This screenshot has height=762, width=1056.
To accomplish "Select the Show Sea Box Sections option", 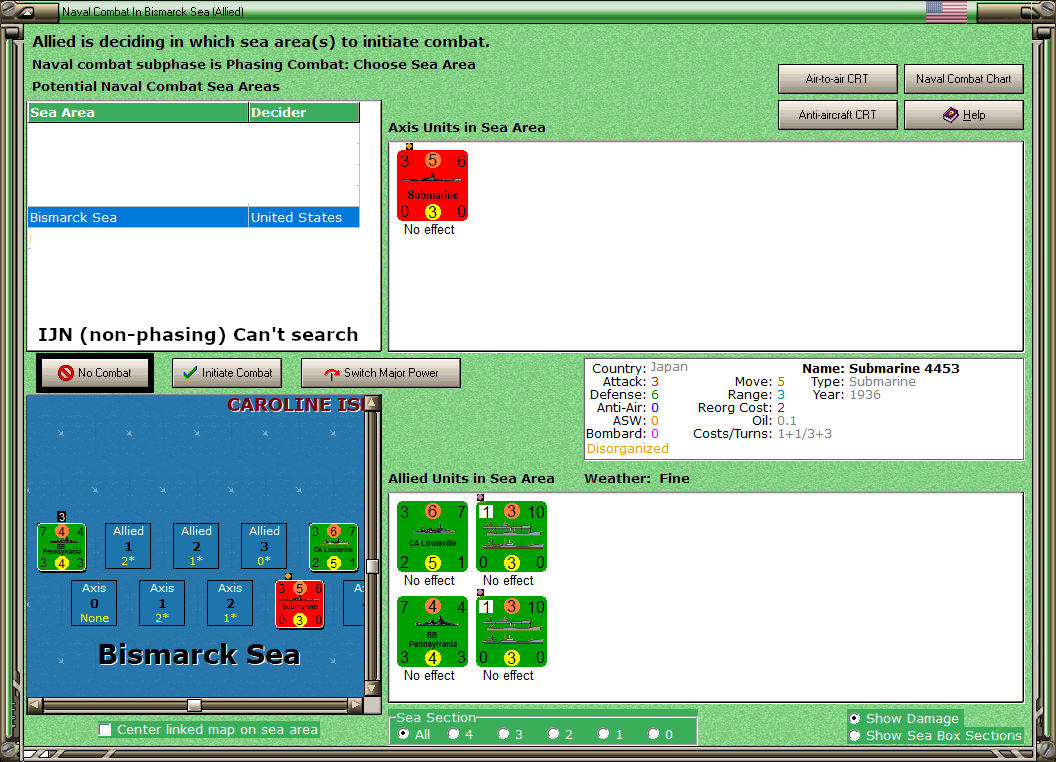I will [x=855, y=736].
